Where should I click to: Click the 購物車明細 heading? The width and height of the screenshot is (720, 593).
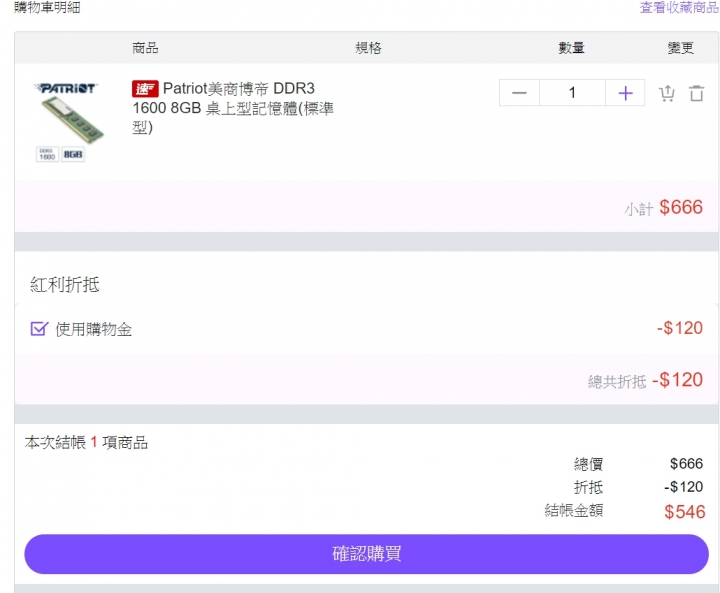47,7
